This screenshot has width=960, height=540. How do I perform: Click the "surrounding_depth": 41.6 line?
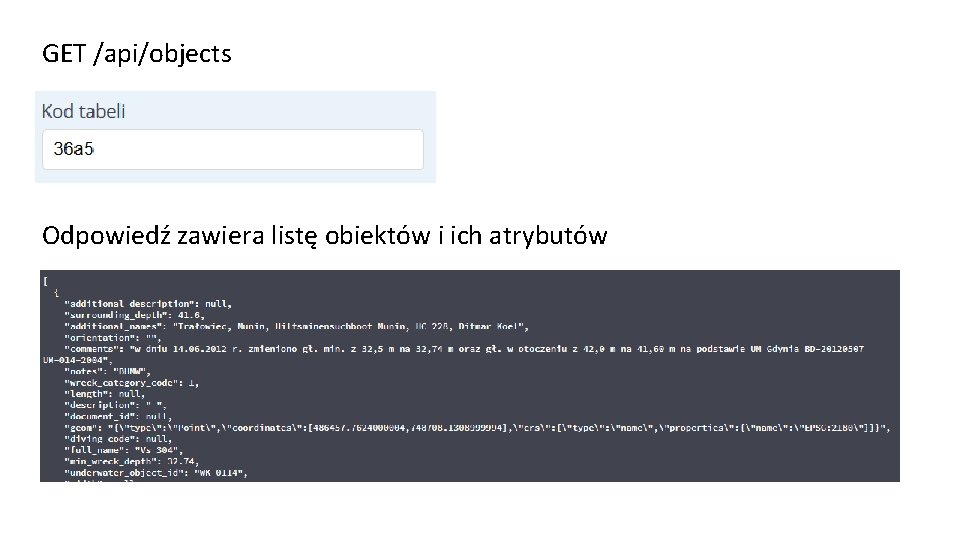click(135, 315)
